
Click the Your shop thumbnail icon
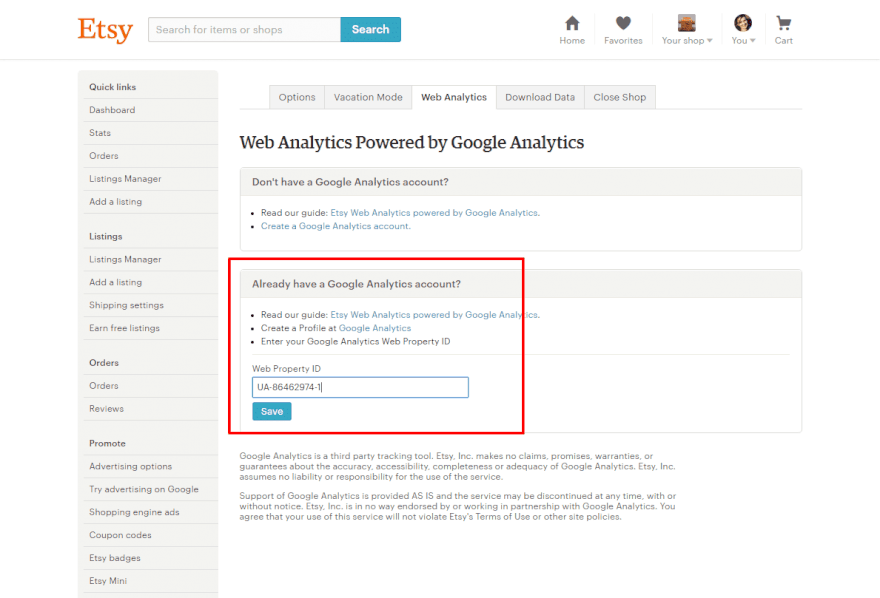[x=687, y=23]
